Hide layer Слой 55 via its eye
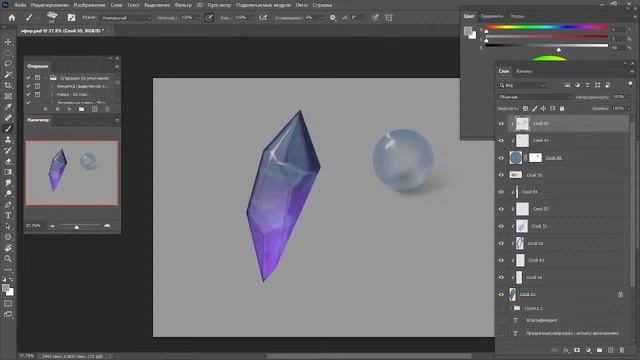 tap(501, 123)
